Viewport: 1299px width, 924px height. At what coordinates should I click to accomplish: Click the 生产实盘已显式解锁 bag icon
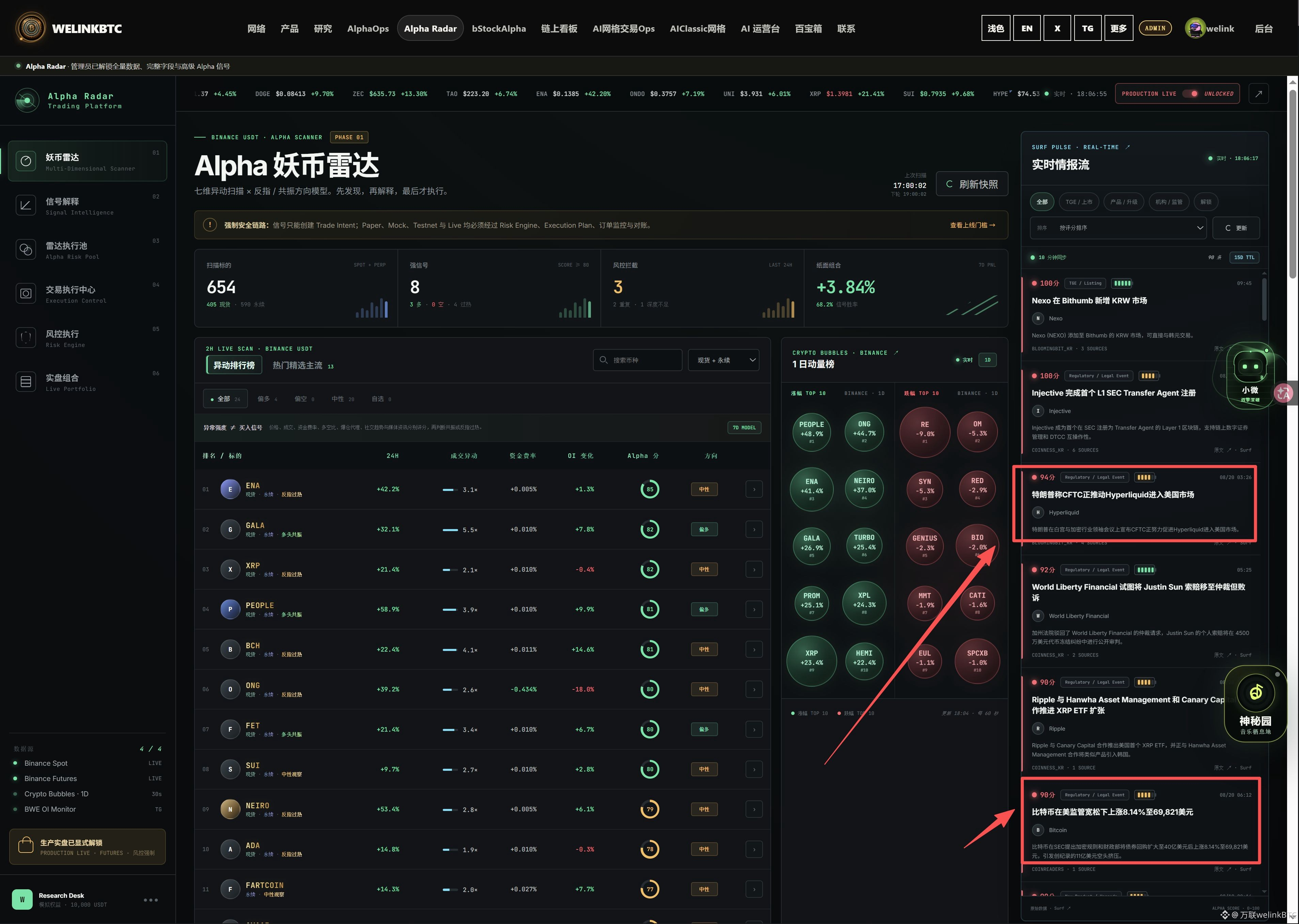pyautogui.click(x=26, y=845)
